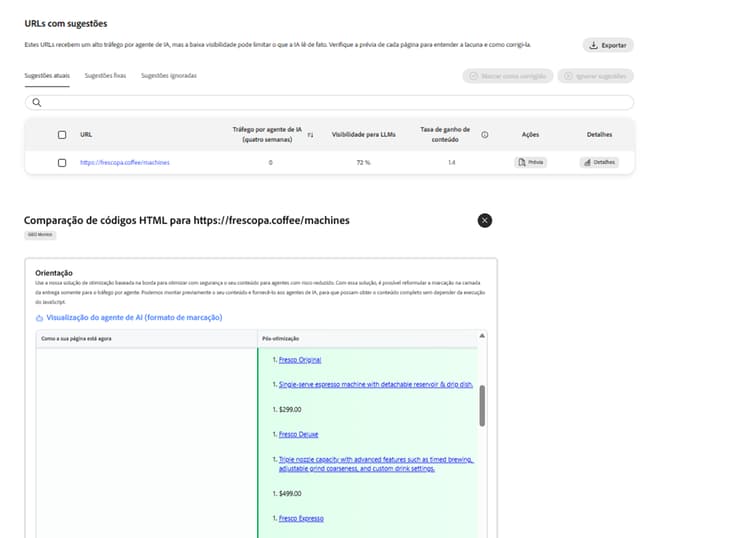Image resolution: width=750 pixels, height=538 pixels.
Task: Click the search magnifier icon
Action: coord(37,102)
